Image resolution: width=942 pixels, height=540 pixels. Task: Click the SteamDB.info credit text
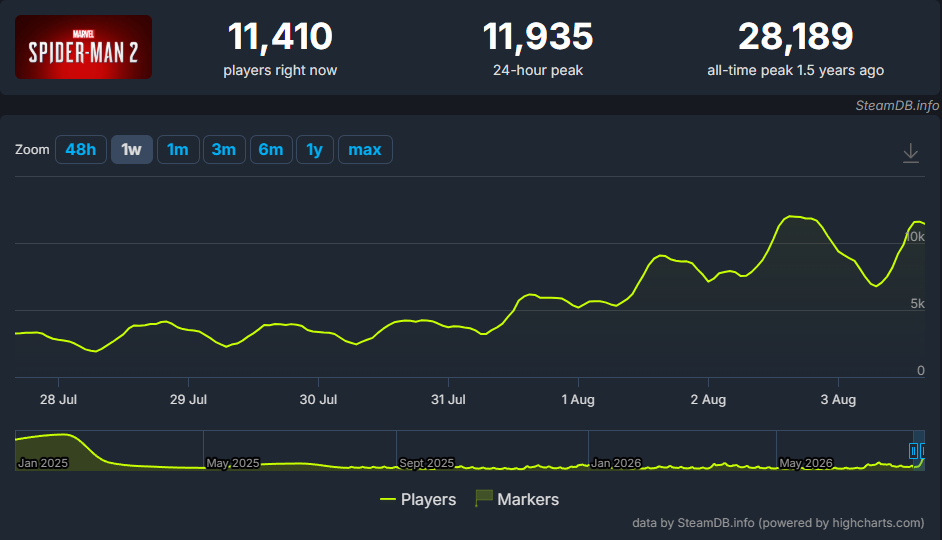(897, 106)
